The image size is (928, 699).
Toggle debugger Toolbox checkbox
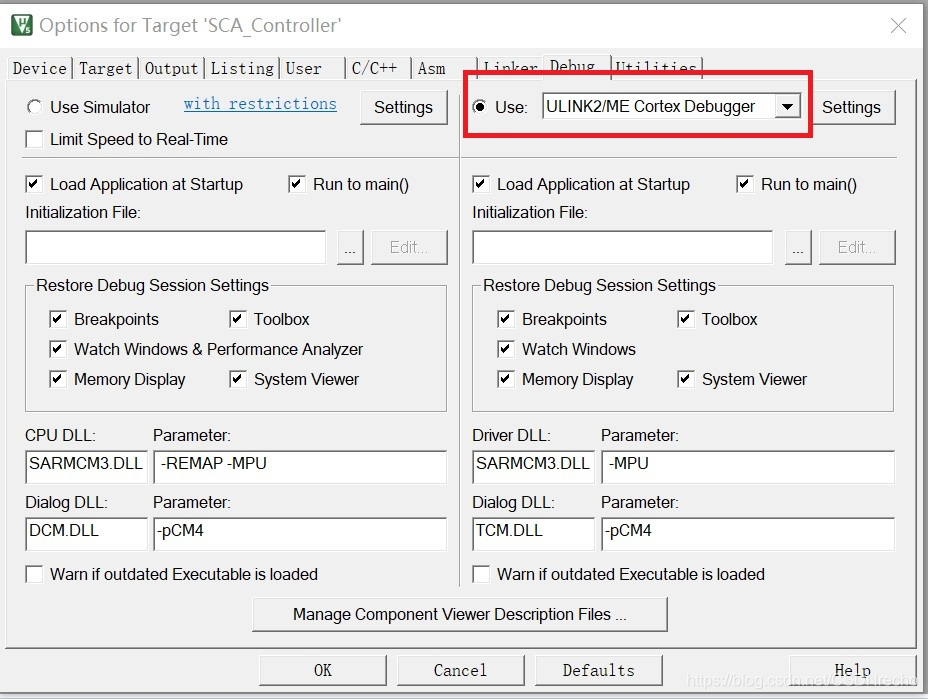click(x=685, y=319)
